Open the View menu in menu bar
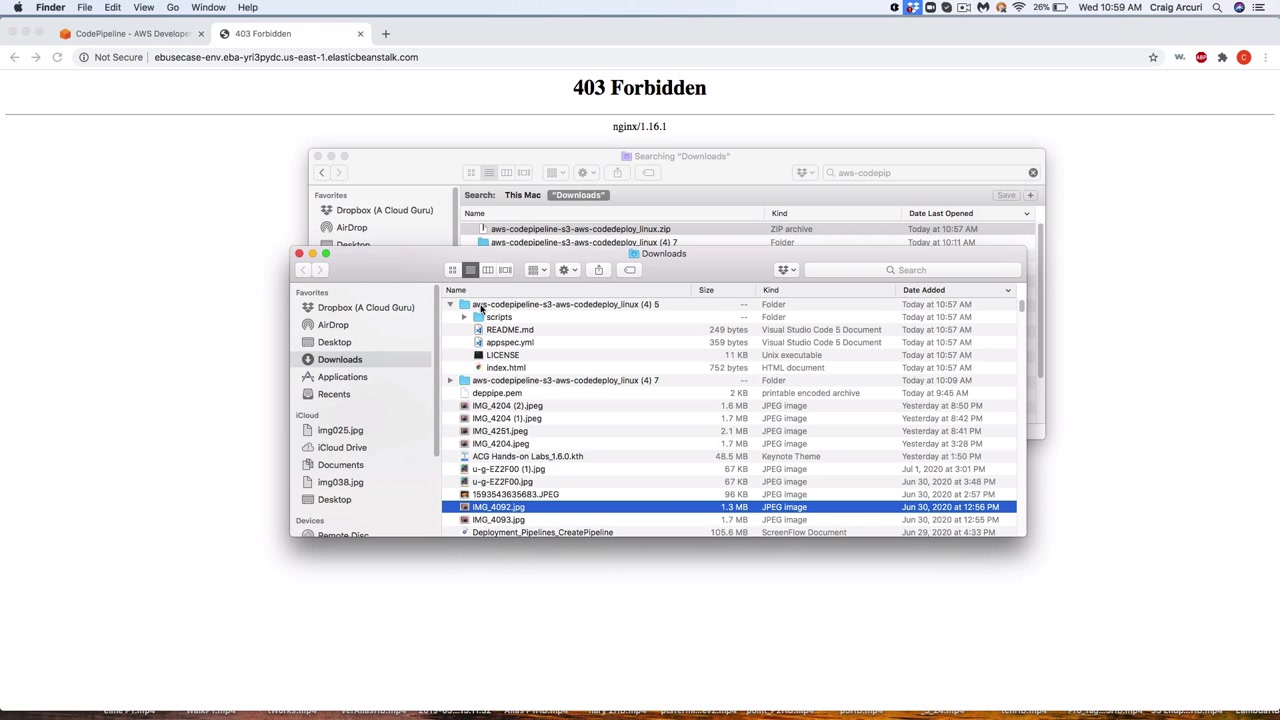Screen dimensions: 1280x720 (x=143, y=7)
